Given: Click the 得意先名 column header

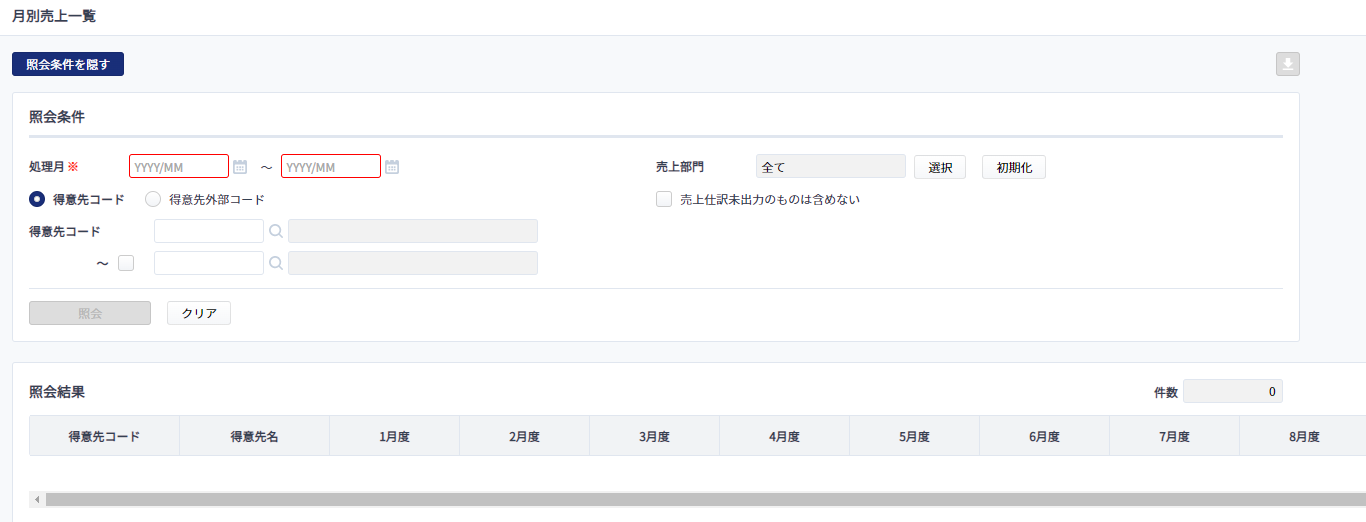Looking at the screenshot, I should [254, 436].
